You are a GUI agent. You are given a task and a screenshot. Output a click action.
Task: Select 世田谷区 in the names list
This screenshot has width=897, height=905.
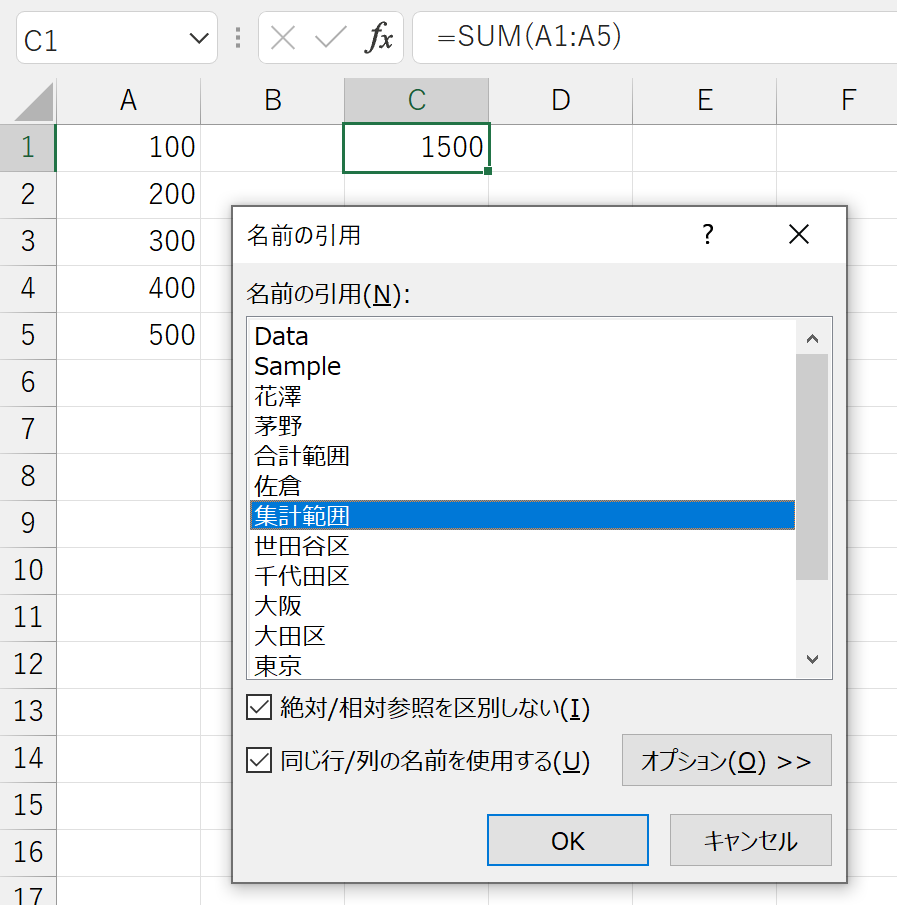tap(522, 546)
